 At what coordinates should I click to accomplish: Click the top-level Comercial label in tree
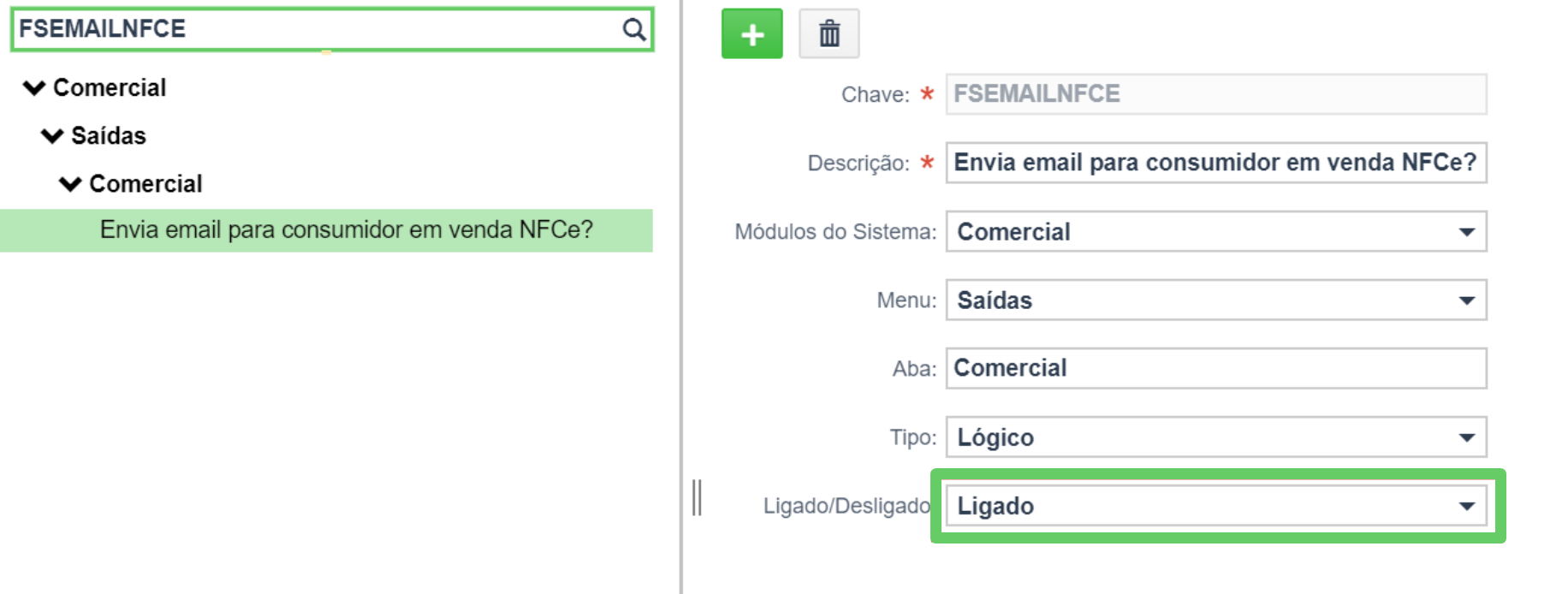[x=110, y=87]
